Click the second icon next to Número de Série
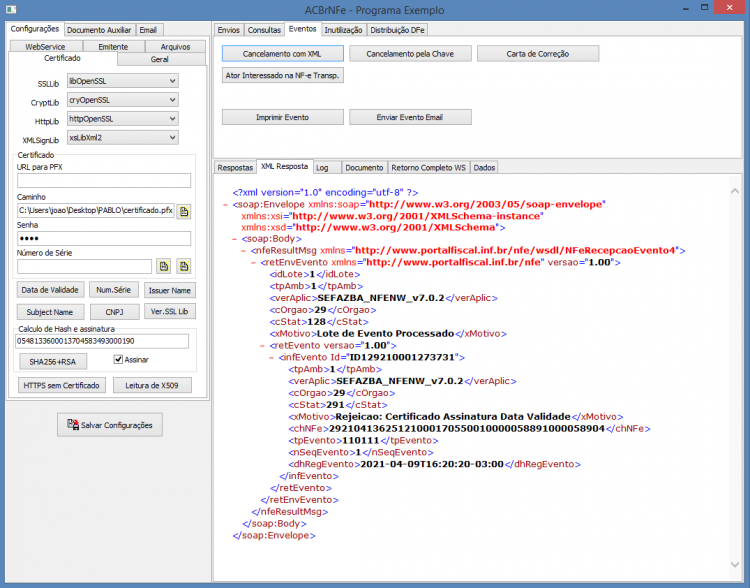The height and width of the screenshot is (588, 750). coord(184,266)
